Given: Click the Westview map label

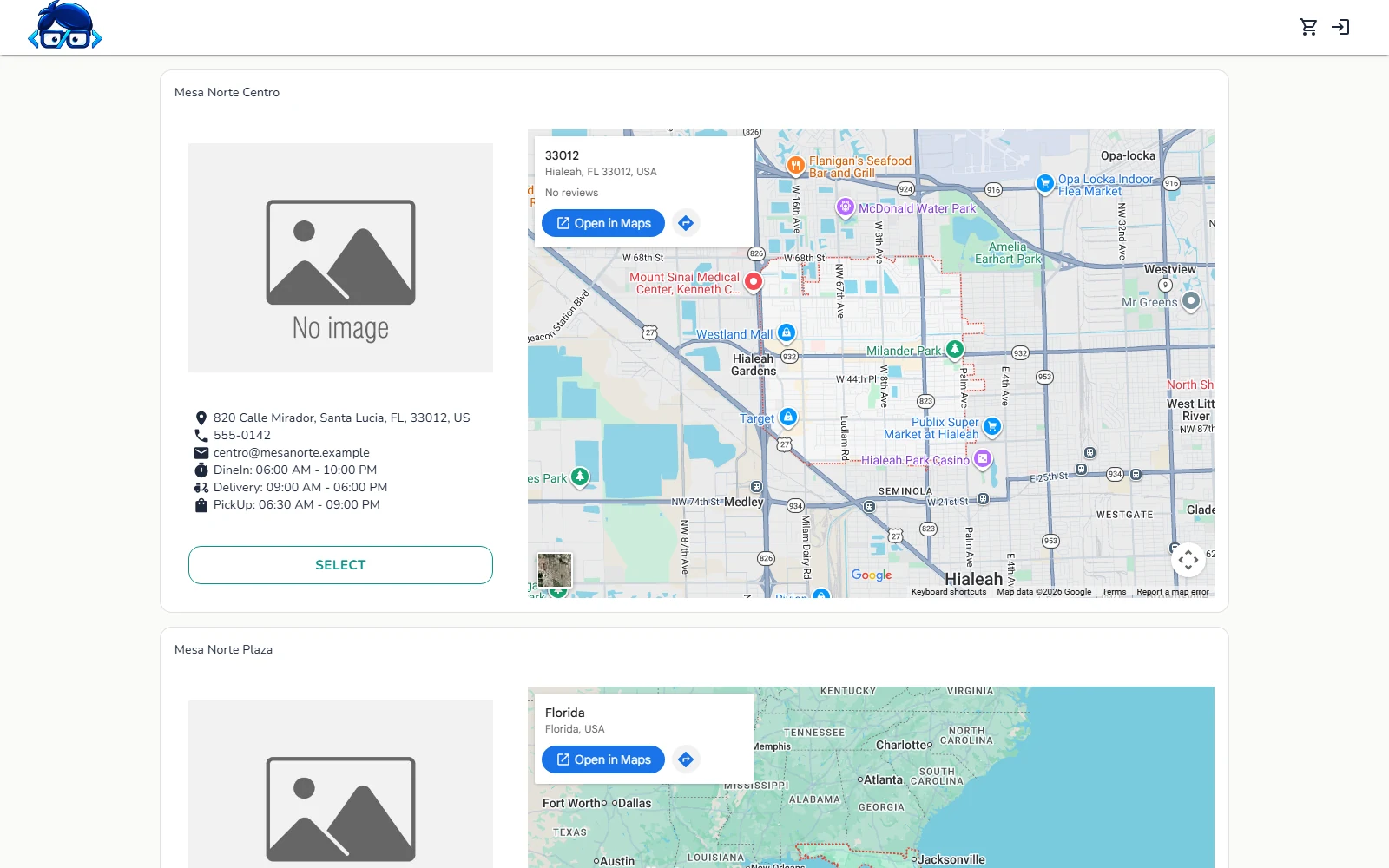Looking at the screenshot, I should coord(1170,269).
